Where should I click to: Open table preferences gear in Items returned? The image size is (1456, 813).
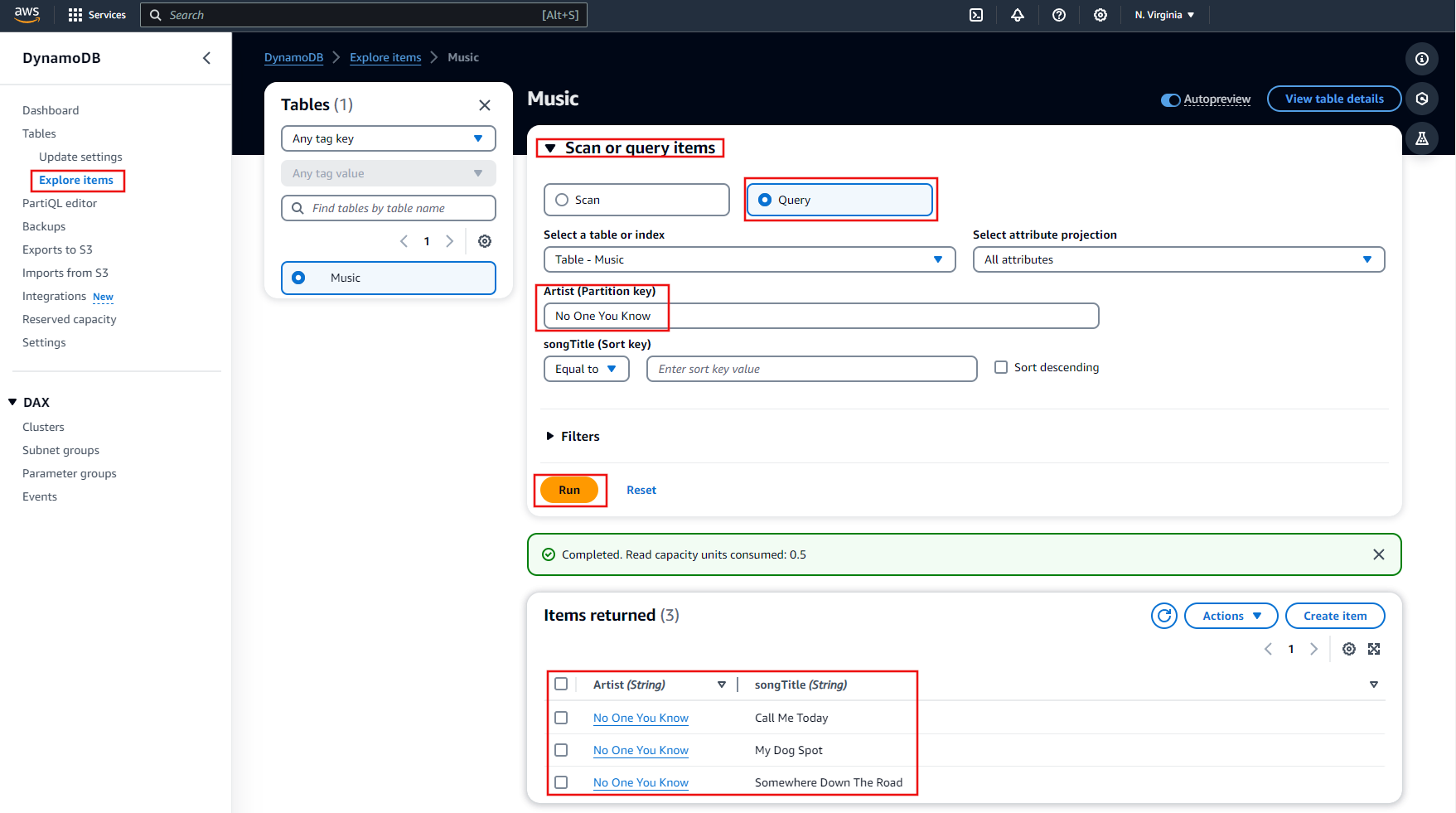(1349, 649)
